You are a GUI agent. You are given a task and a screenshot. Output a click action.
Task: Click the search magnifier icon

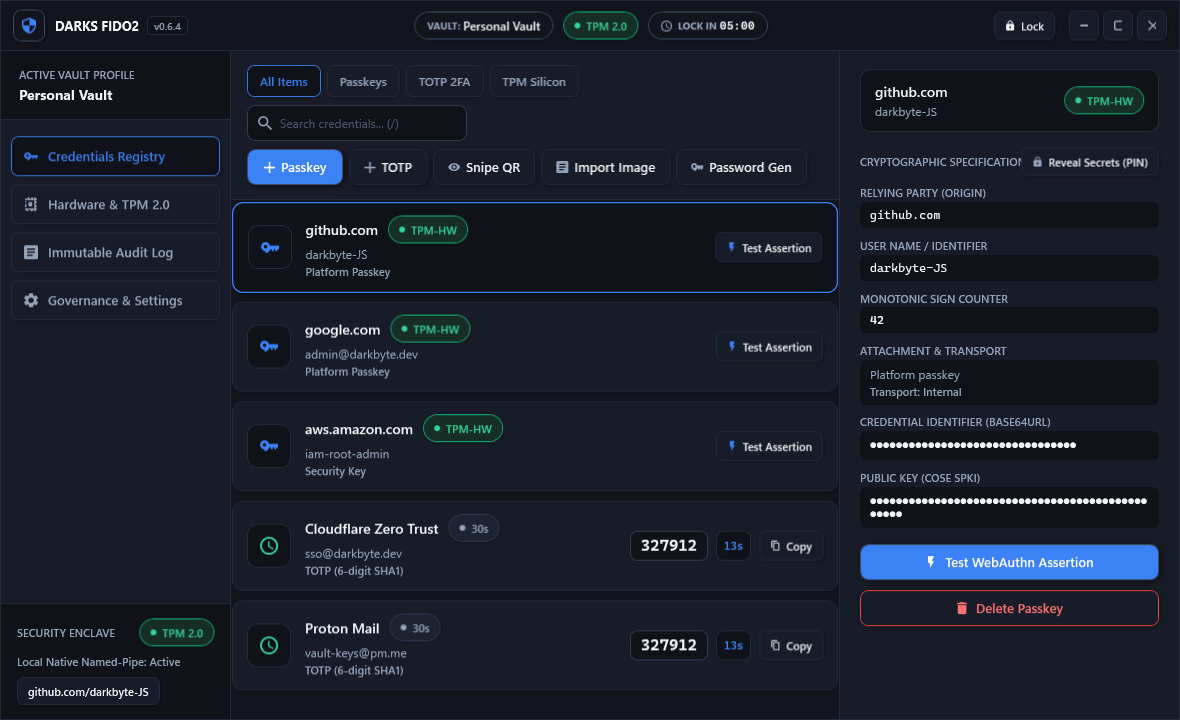click(264, 123)
